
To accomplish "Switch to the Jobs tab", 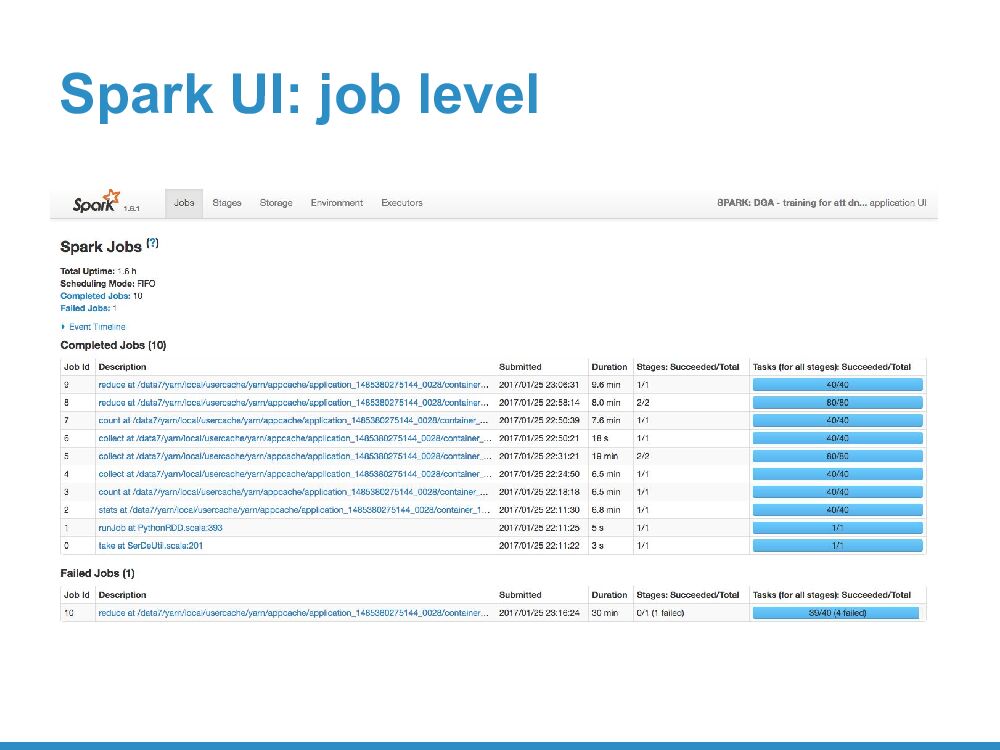I will pos(184,203).
